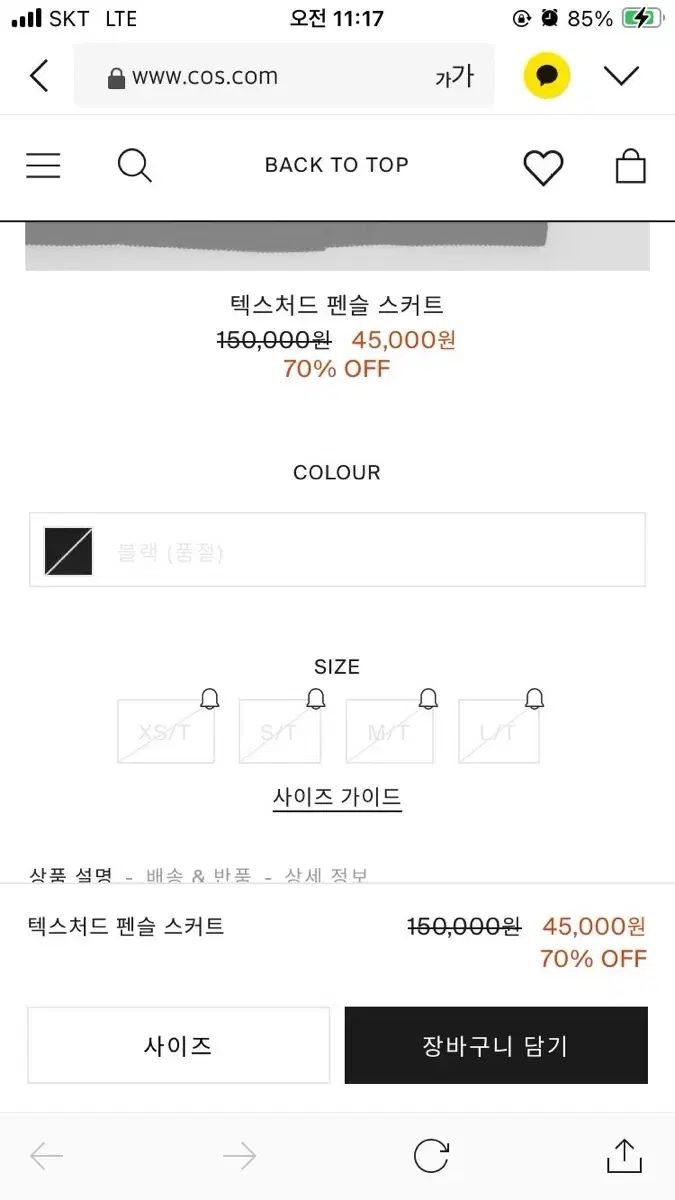Open the hamburger navigation menu

pos(43,166)
